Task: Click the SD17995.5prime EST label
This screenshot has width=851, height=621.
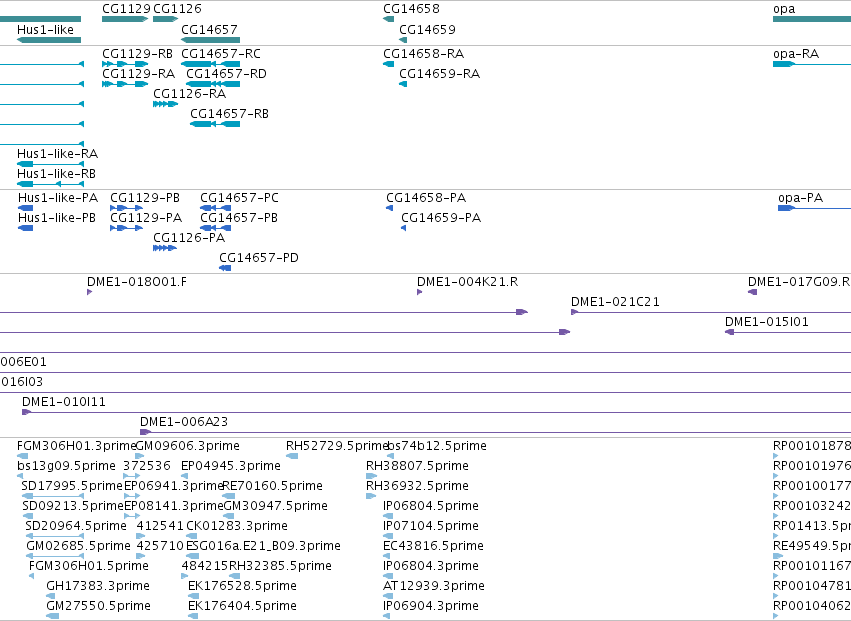Action: (72, 486)
